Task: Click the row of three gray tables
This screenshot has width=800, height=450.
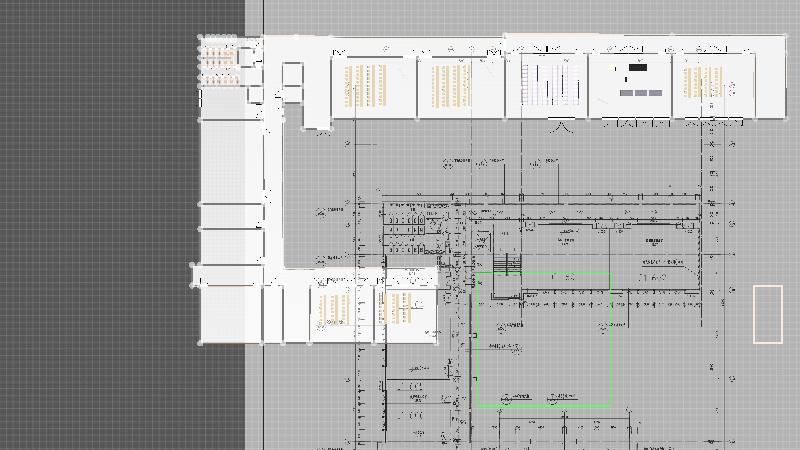Action: (640, 93)
